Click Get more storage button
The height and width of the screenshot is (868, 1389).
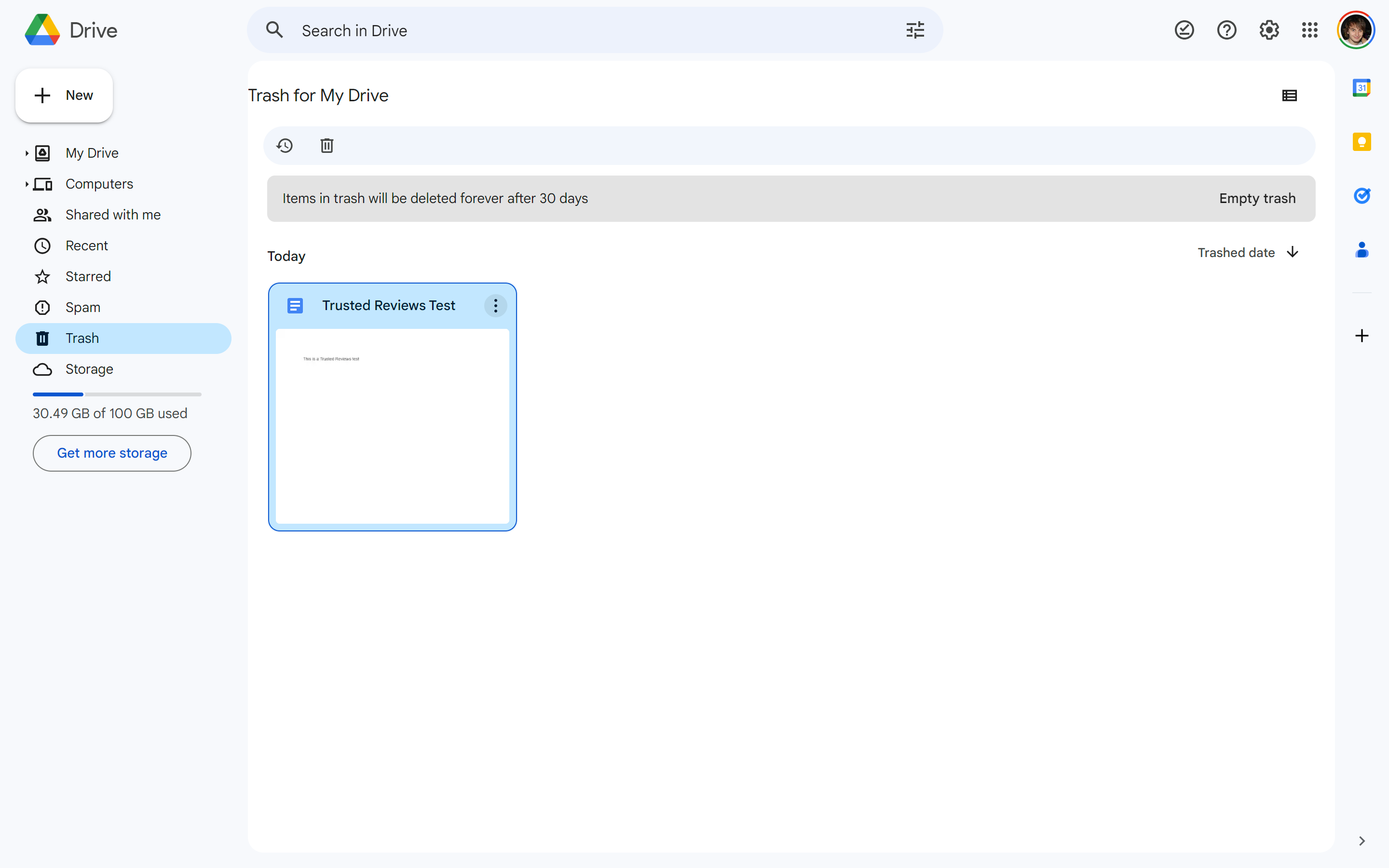[112, 453]
